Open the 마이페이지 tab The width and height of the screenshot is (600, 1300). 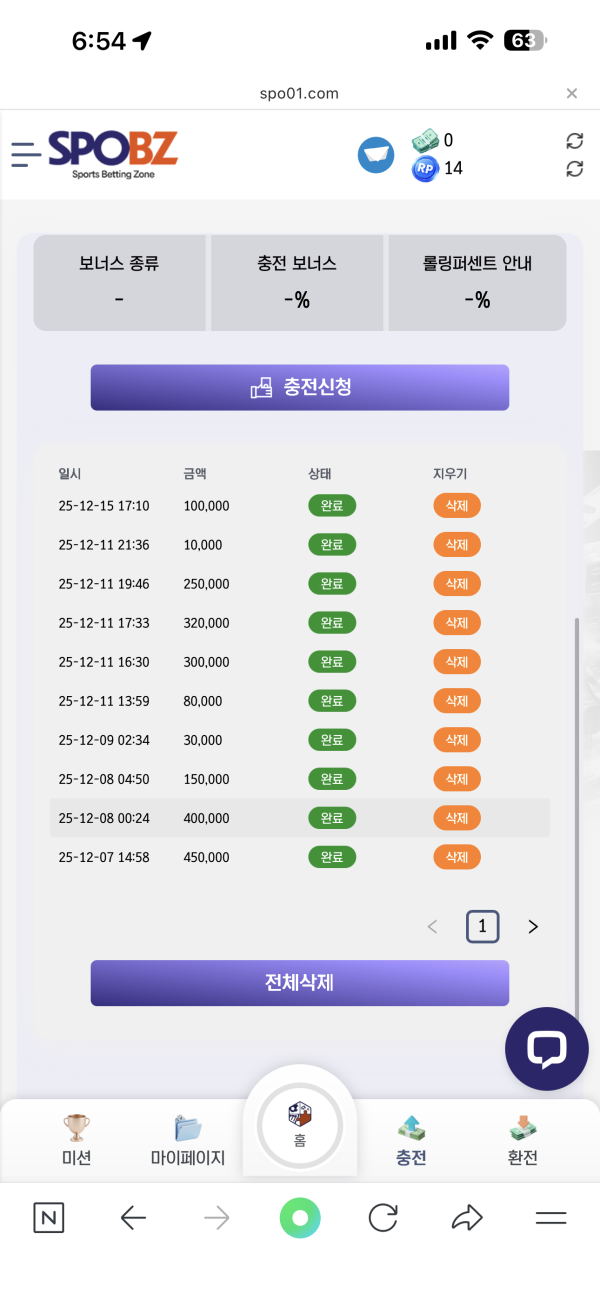point(188,1140)
